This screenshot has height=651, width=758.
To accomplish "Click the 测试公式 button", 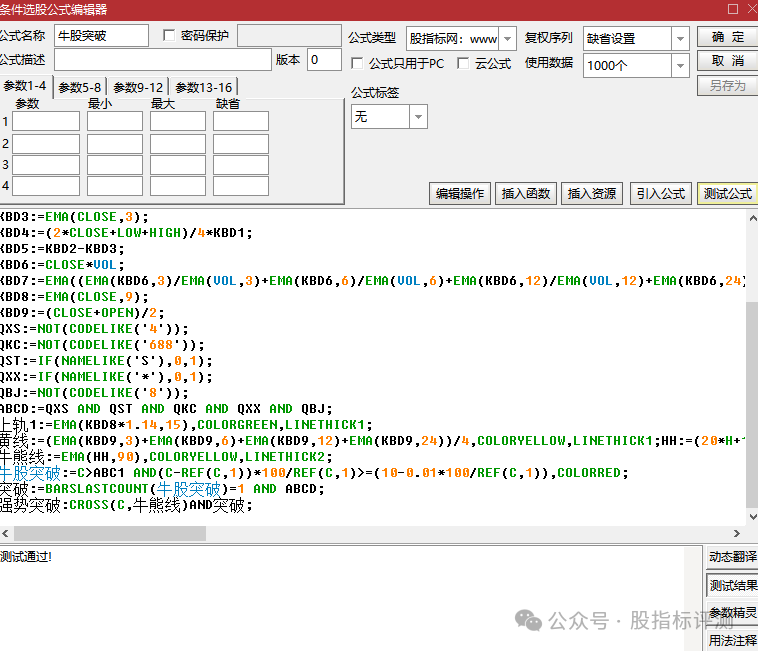I will click(727, 194).
